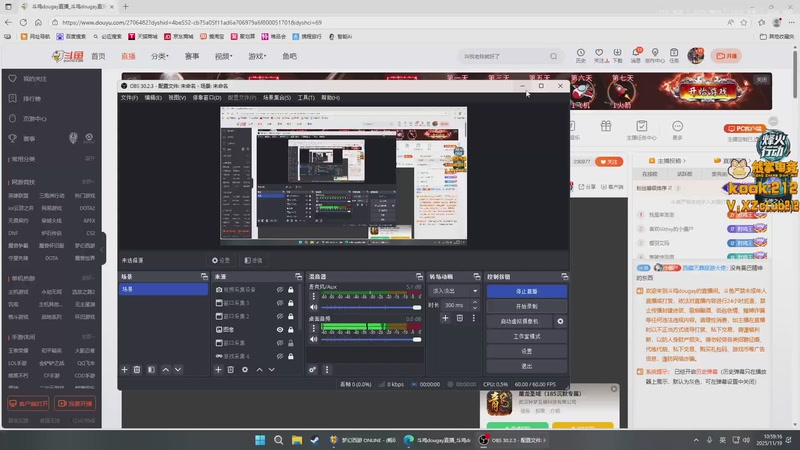The width and height of the screenshot is (800, 450).
Task: Unlock the 图像 source lock
Action: tap(291, 330)
